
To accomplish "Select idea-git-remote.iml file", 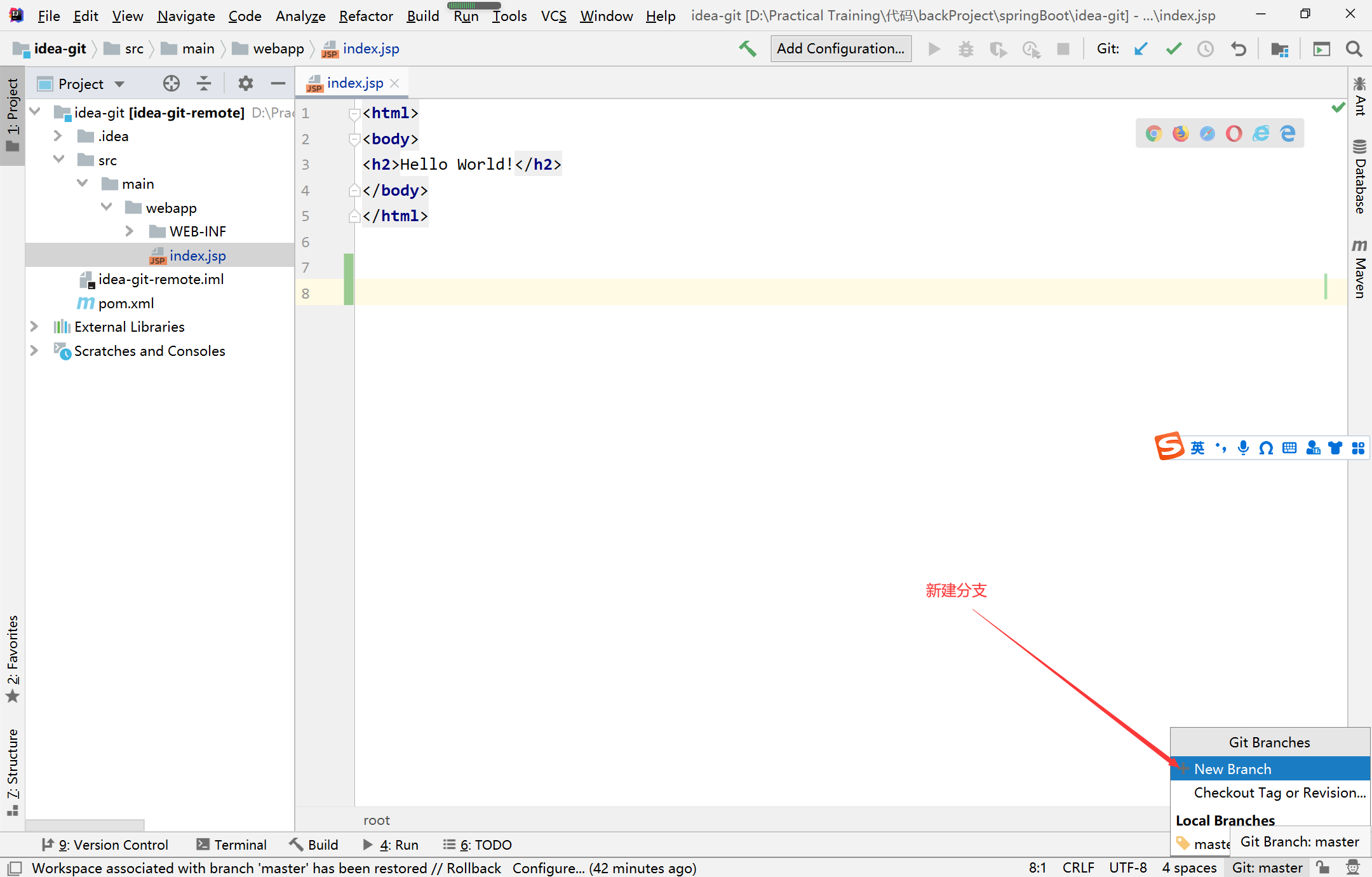I will (x=160, y=279).
